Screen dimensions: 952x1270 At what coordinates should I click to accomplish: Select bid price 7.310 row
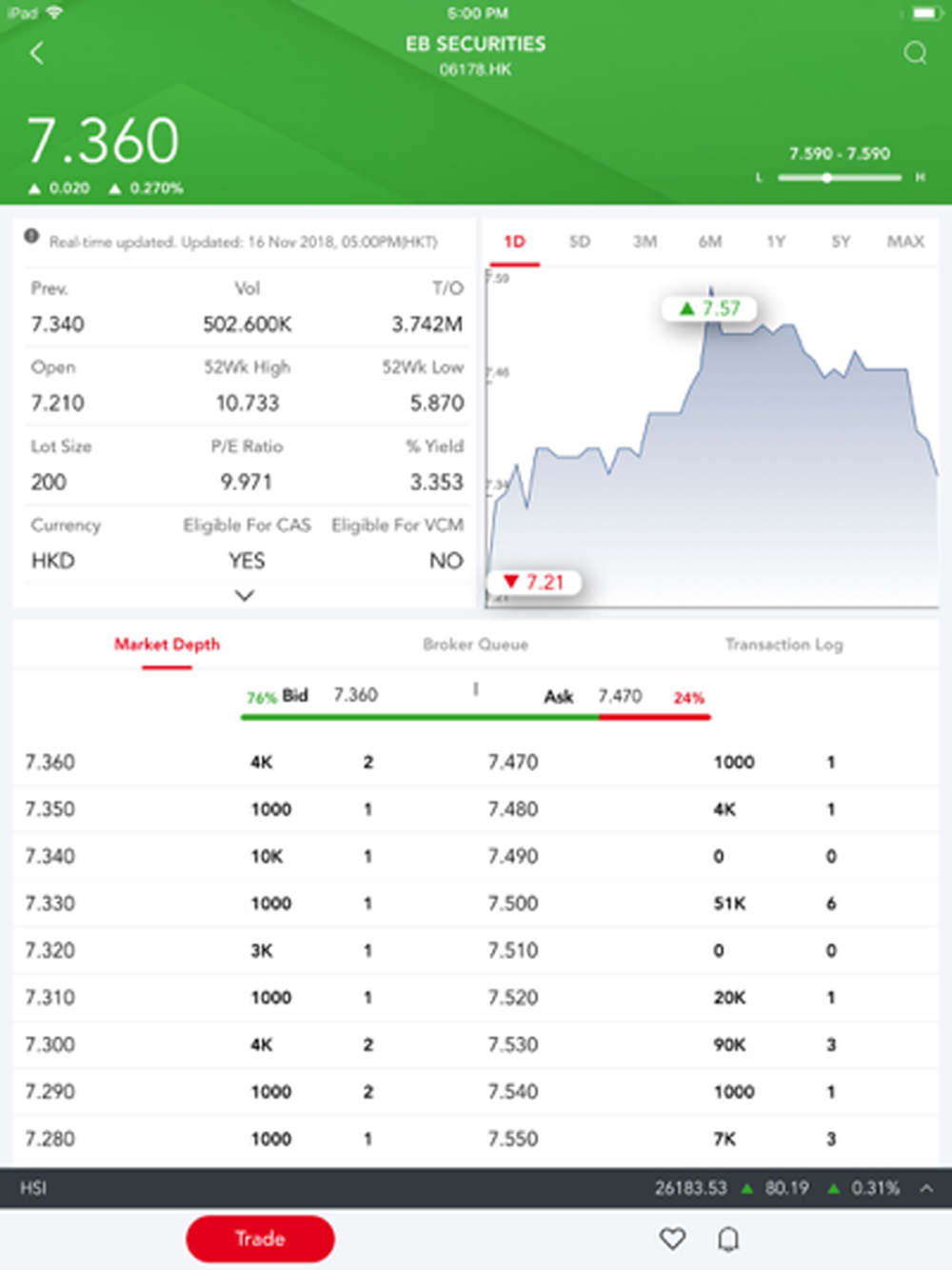pyautogui.click(x=243, y=998)
